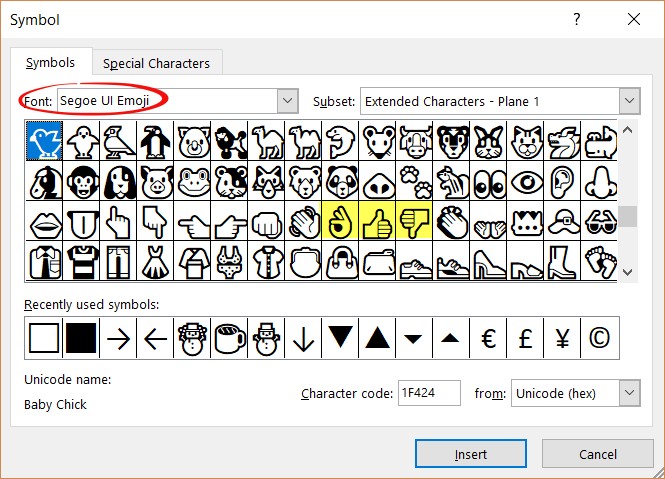Image resolution: width=665 pixels, height=479 pixels.
Task: Select the thumbs down emoji
Action: point(415,221)
